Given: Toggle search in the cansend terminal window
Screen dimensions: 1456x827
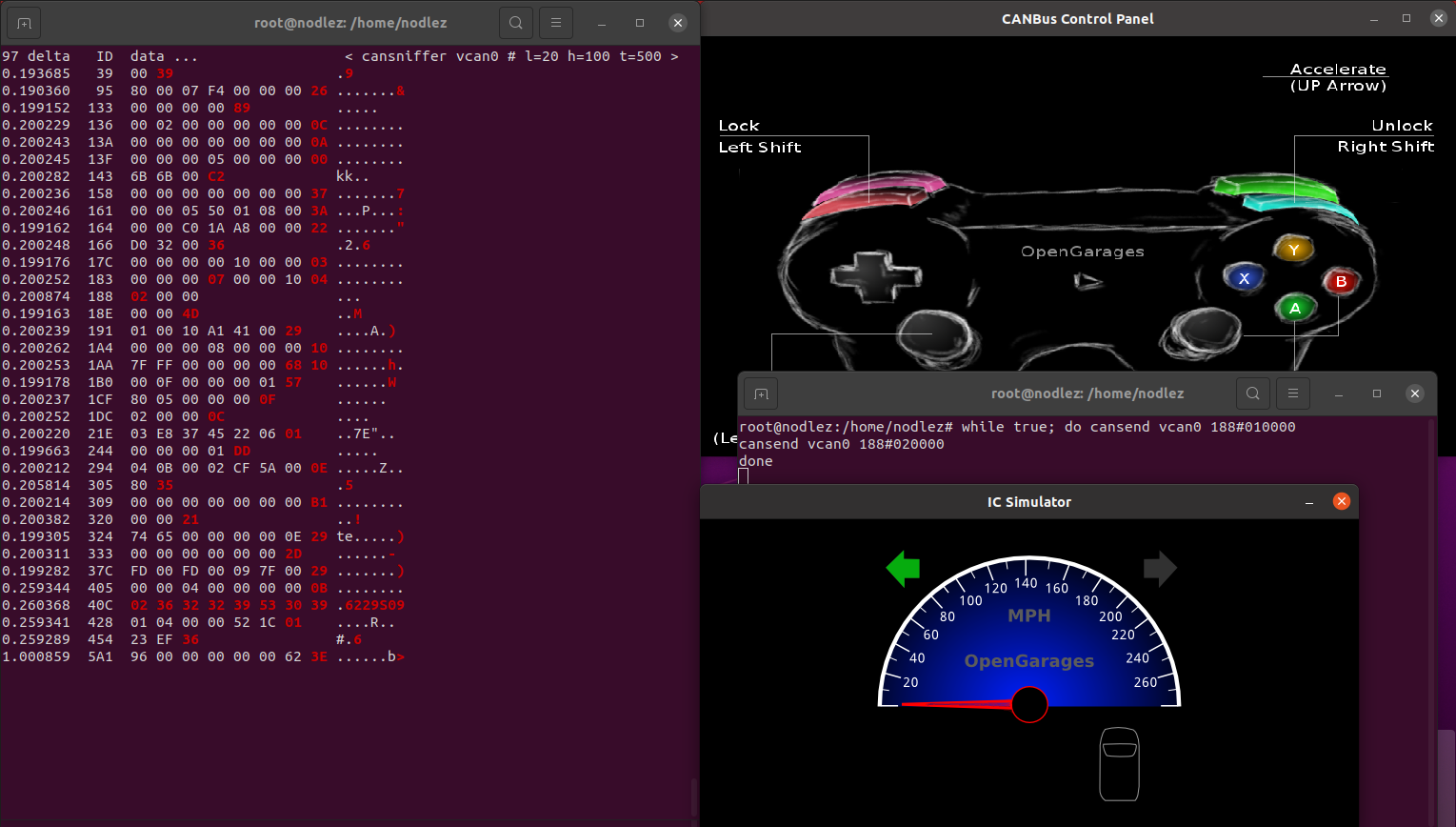Looking at the screenshot, I should (1252, 393).
